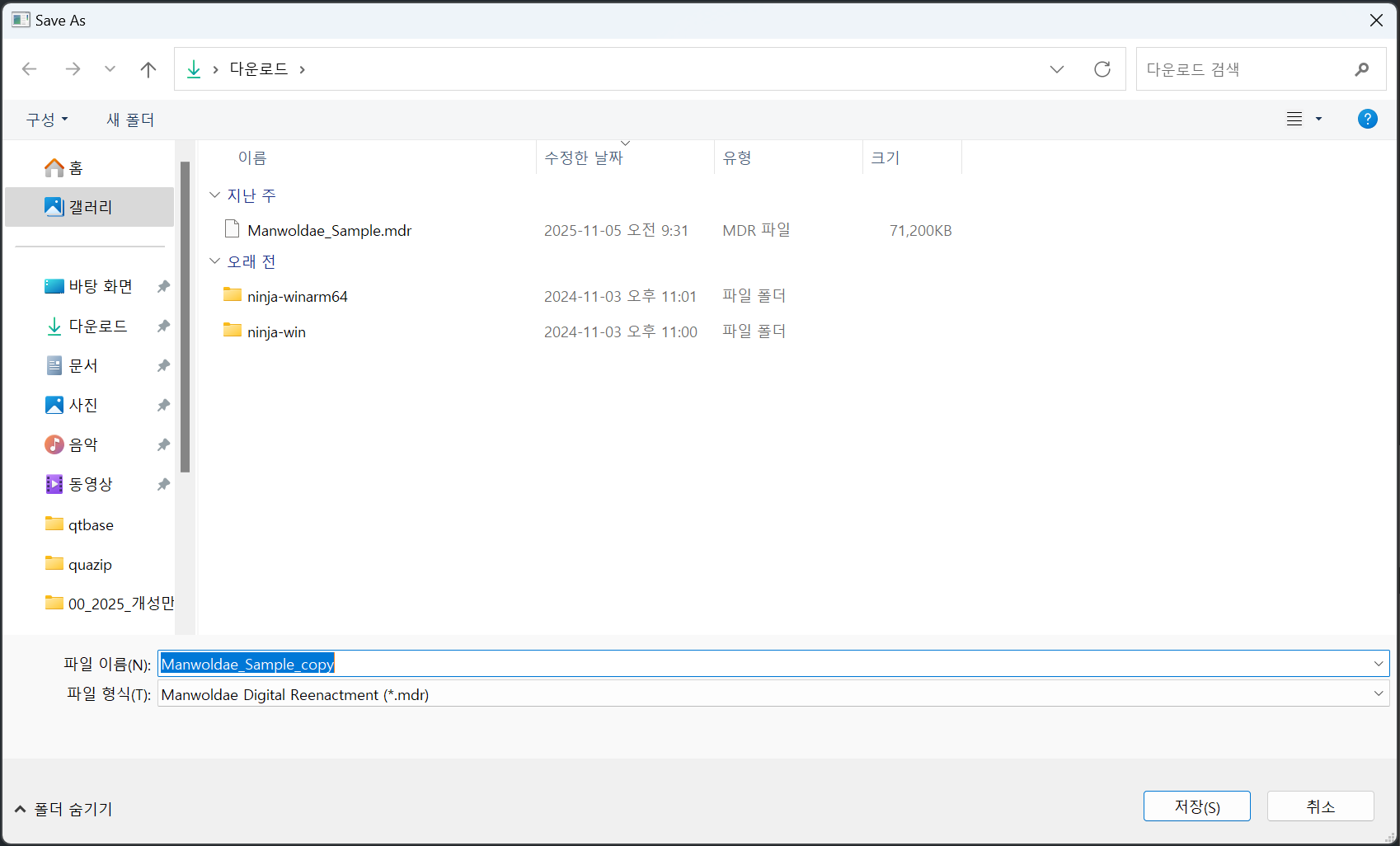This screenshot has height=846, width=1400.
Task: Toggle 폴더 숨기기 to hide folders
Action: (x=64, y=809)
